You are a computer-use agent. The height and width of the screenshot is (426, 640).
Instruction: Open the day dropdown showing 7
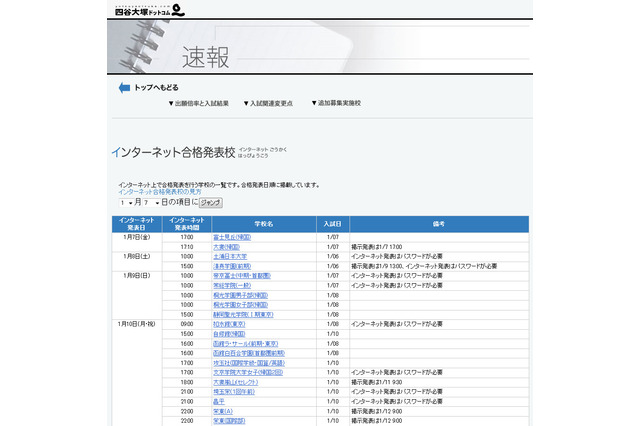click(x=151, y=203)
